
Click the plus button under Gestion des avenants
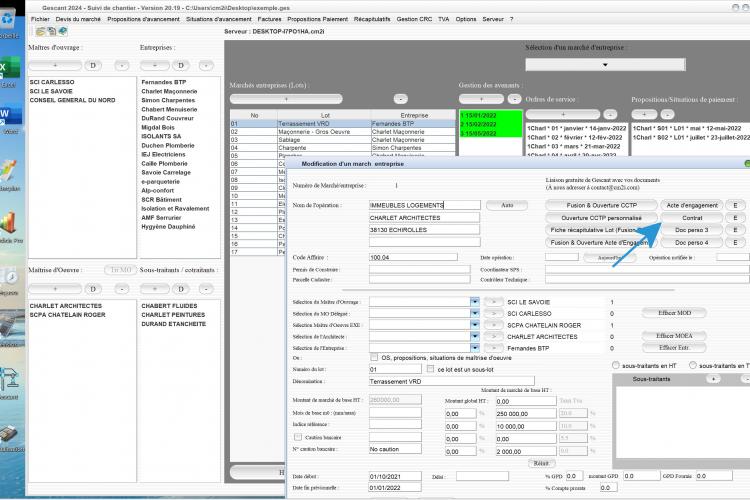point(481,99)
